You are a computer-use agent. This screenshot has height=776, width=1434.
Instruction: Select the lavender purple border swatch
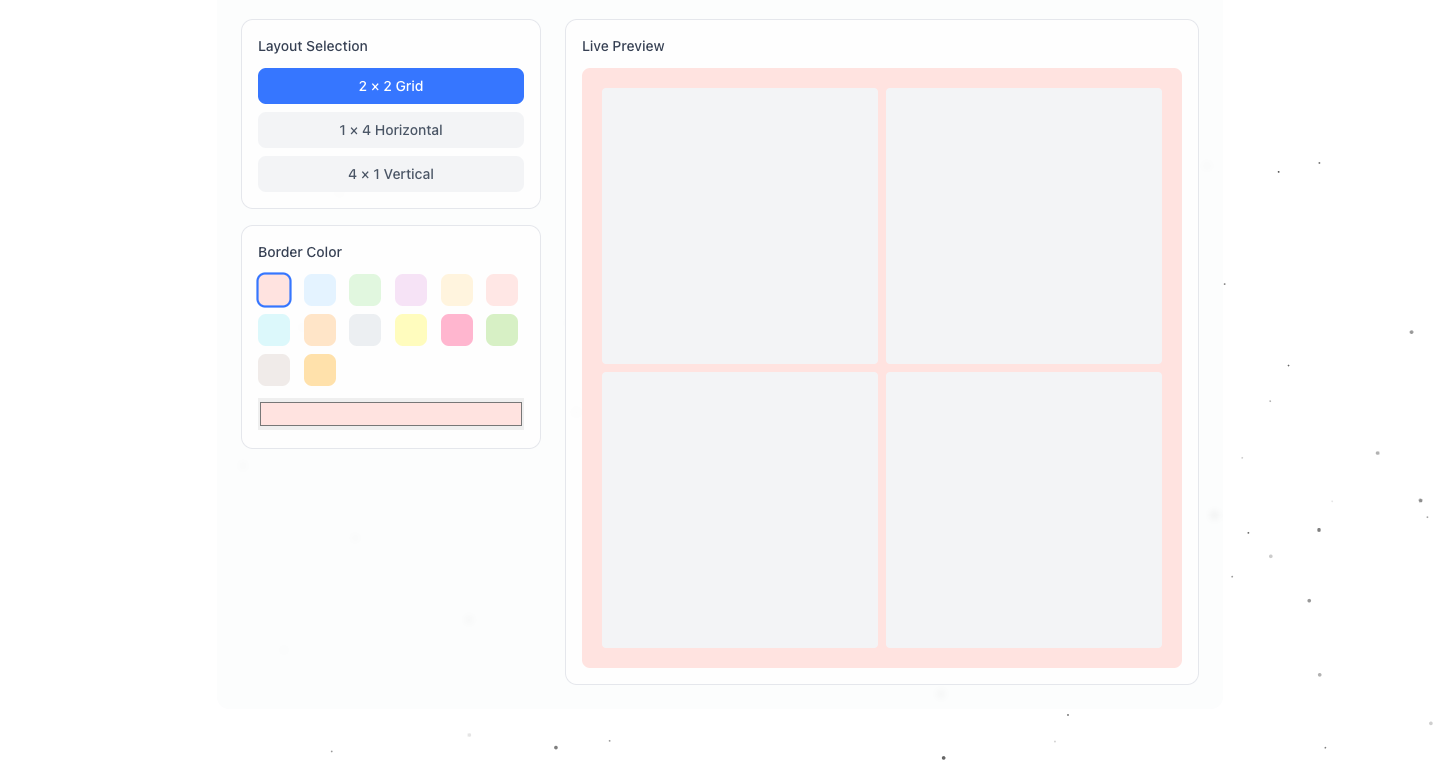tap(411, 290)
